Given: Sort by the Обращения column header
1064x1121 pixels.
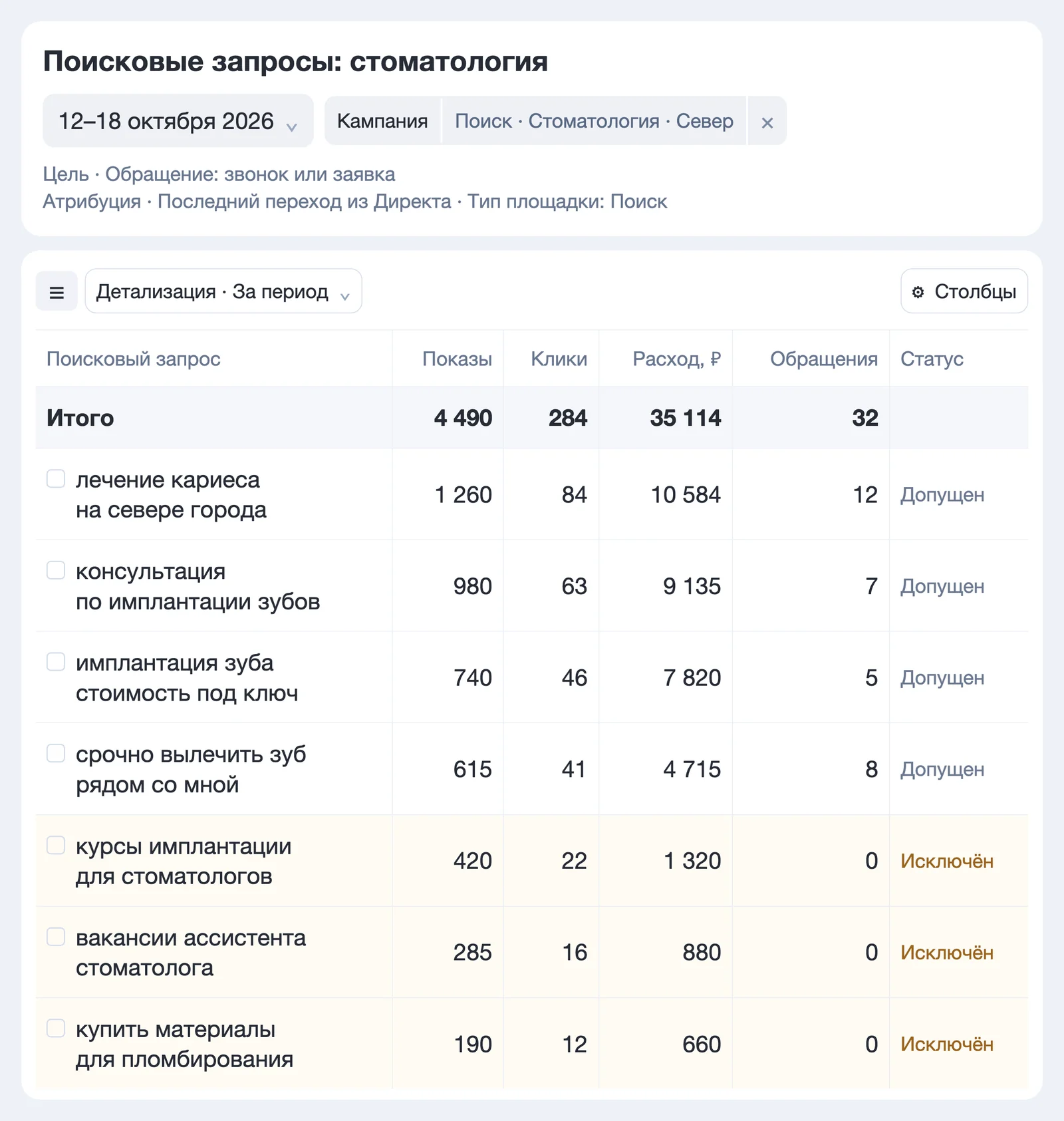Looking at the screenshot, I should click(x=824, y=359).
